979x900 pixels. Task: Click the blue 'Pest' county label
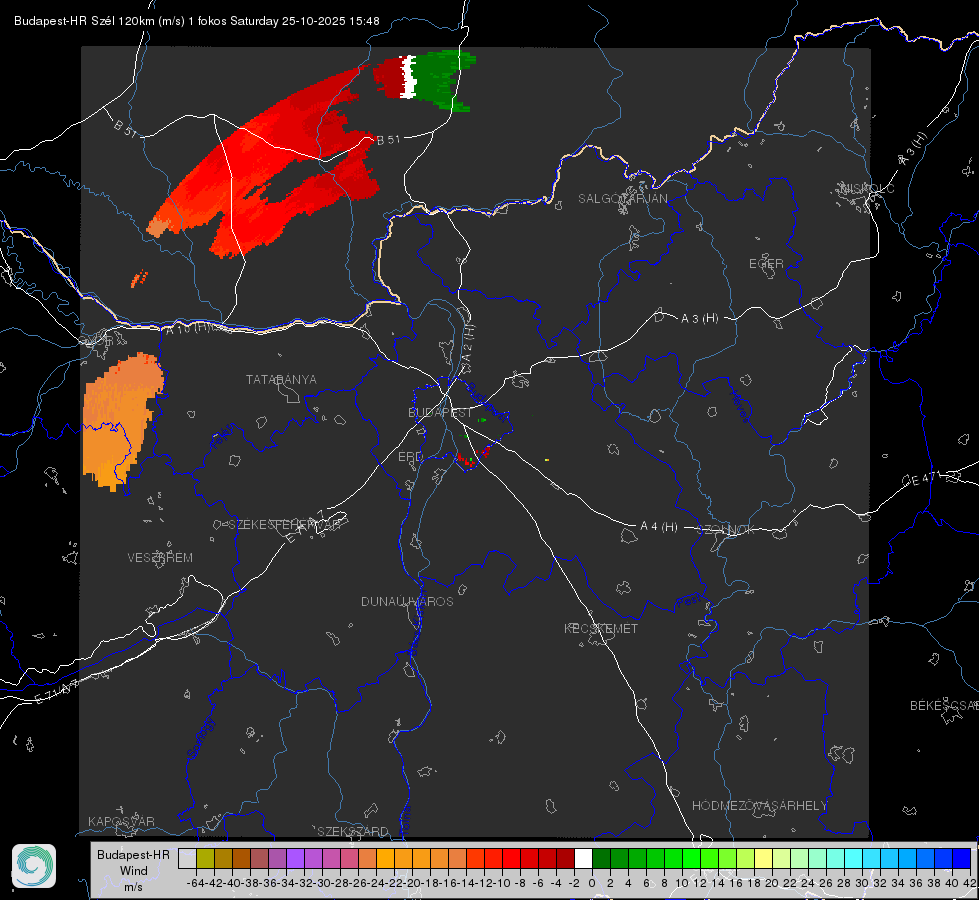689,601
